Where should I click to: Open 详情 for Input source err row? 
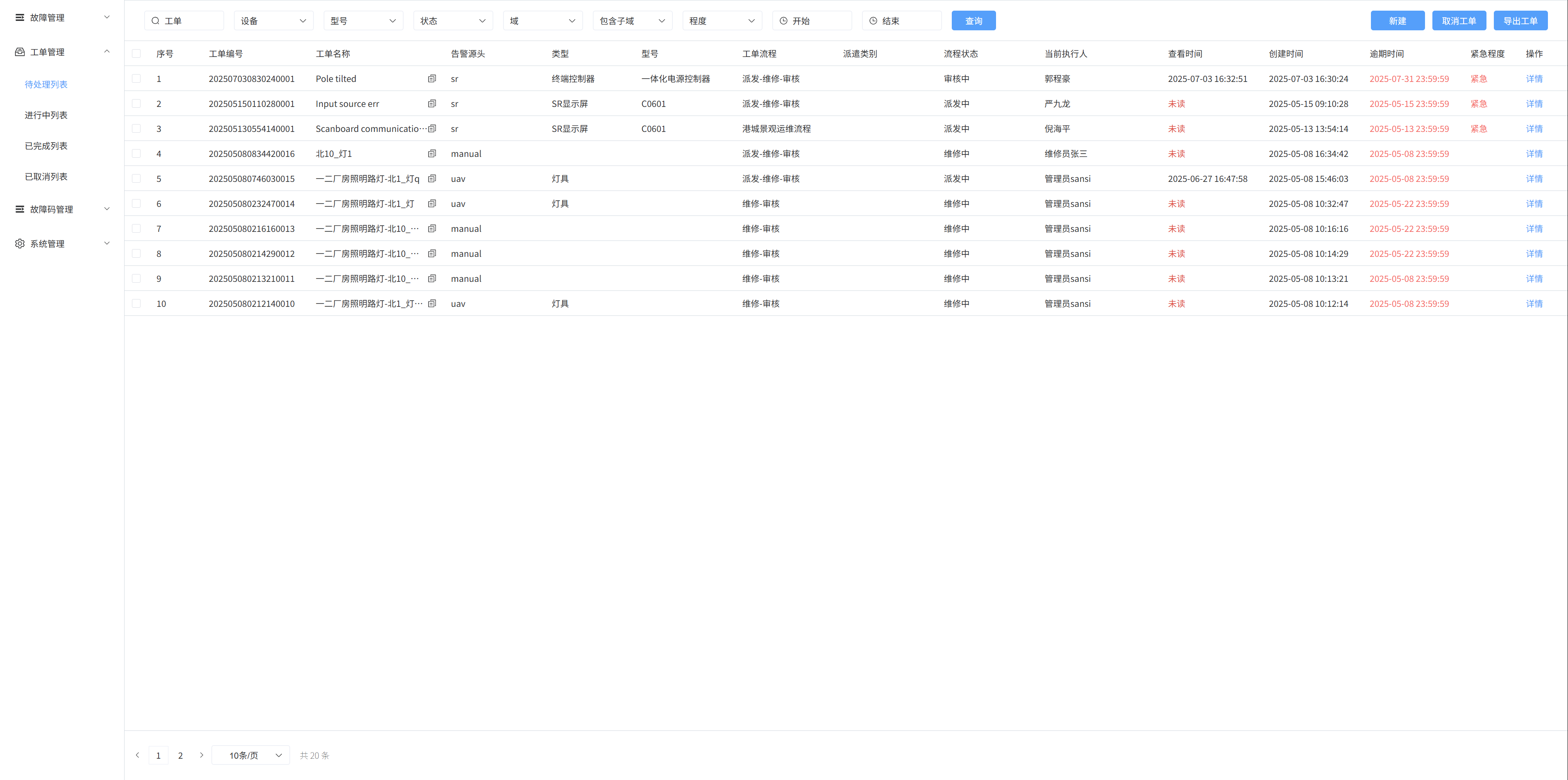(1534, 103)
